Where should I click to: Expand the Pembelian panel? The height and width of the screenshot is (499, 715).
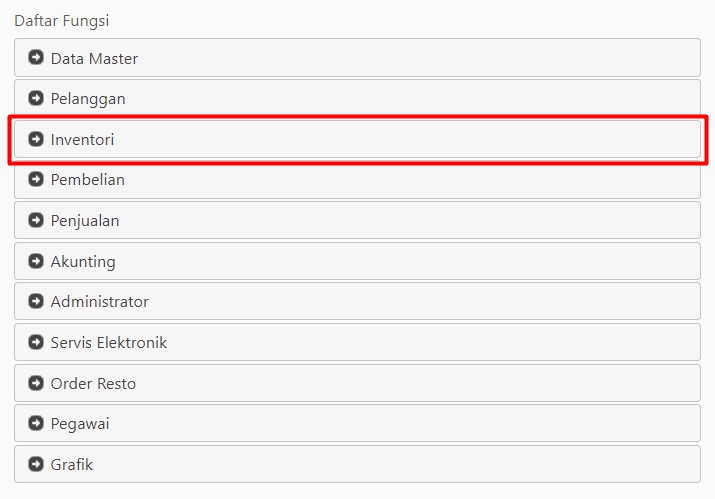358,179
